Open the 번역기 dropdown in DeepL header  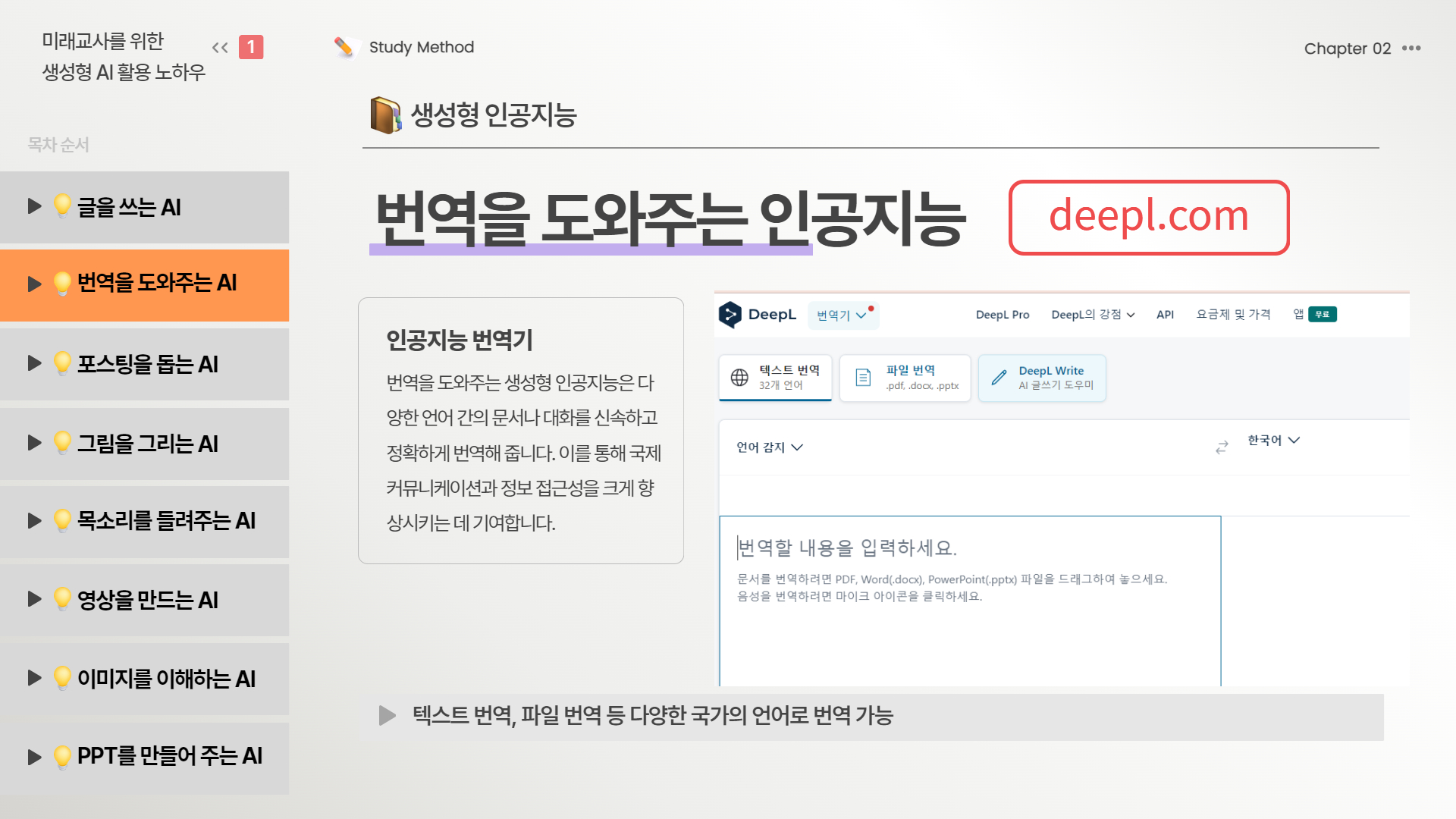point(843,315)
